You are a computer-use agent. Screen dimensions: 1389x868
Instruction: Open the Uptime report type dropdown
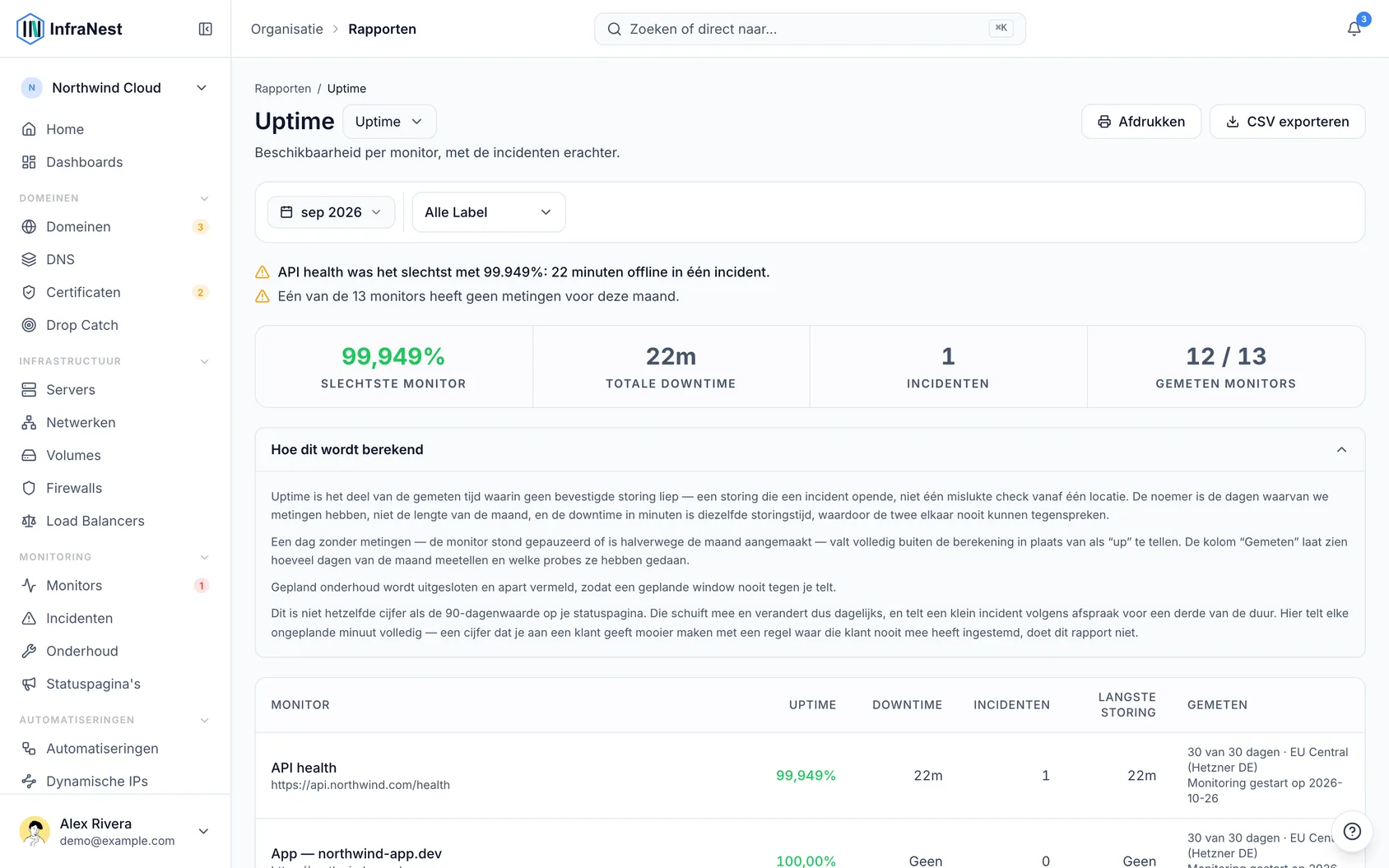click(x=389, y=122)
